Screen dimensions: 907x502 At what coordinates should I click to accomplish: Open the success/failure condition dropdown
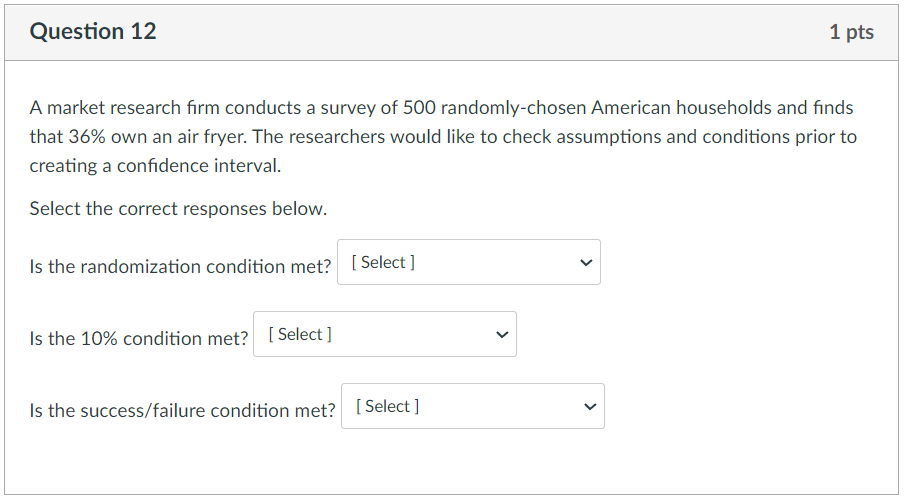click(x=472, y=406)
